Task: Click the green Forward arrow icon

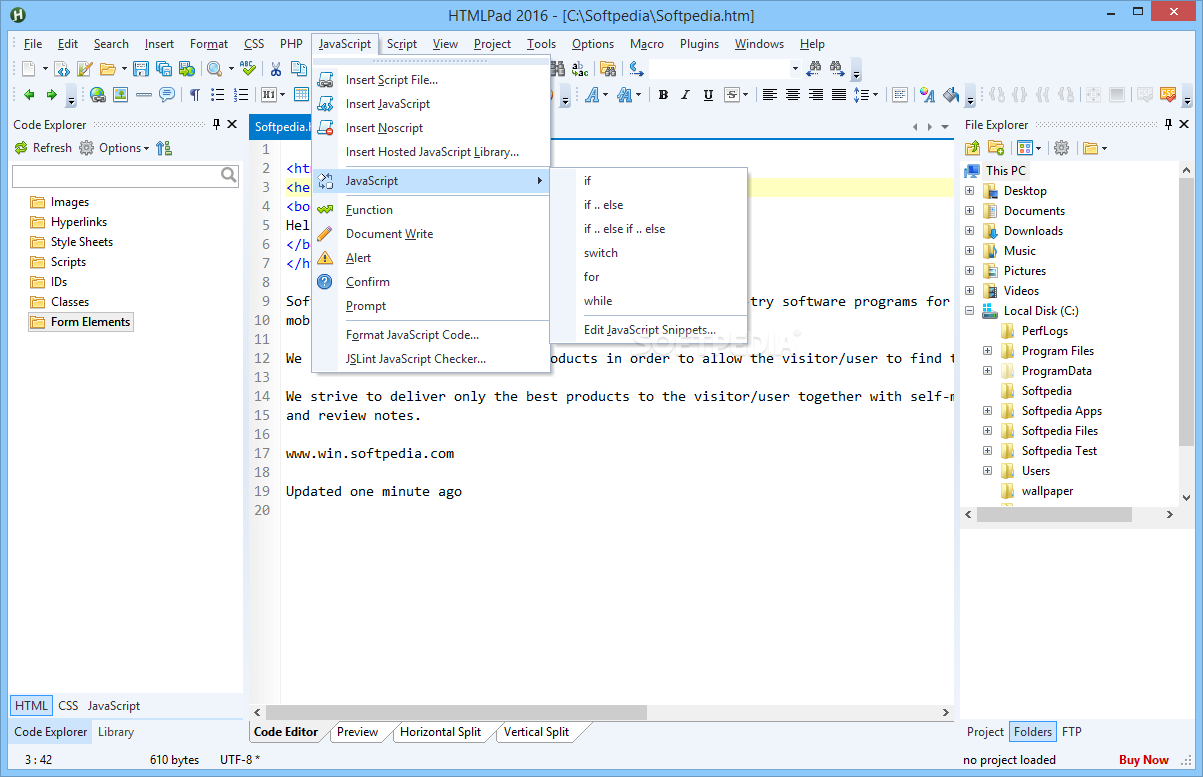Action: pyautogui.click(x=51, y=95)
